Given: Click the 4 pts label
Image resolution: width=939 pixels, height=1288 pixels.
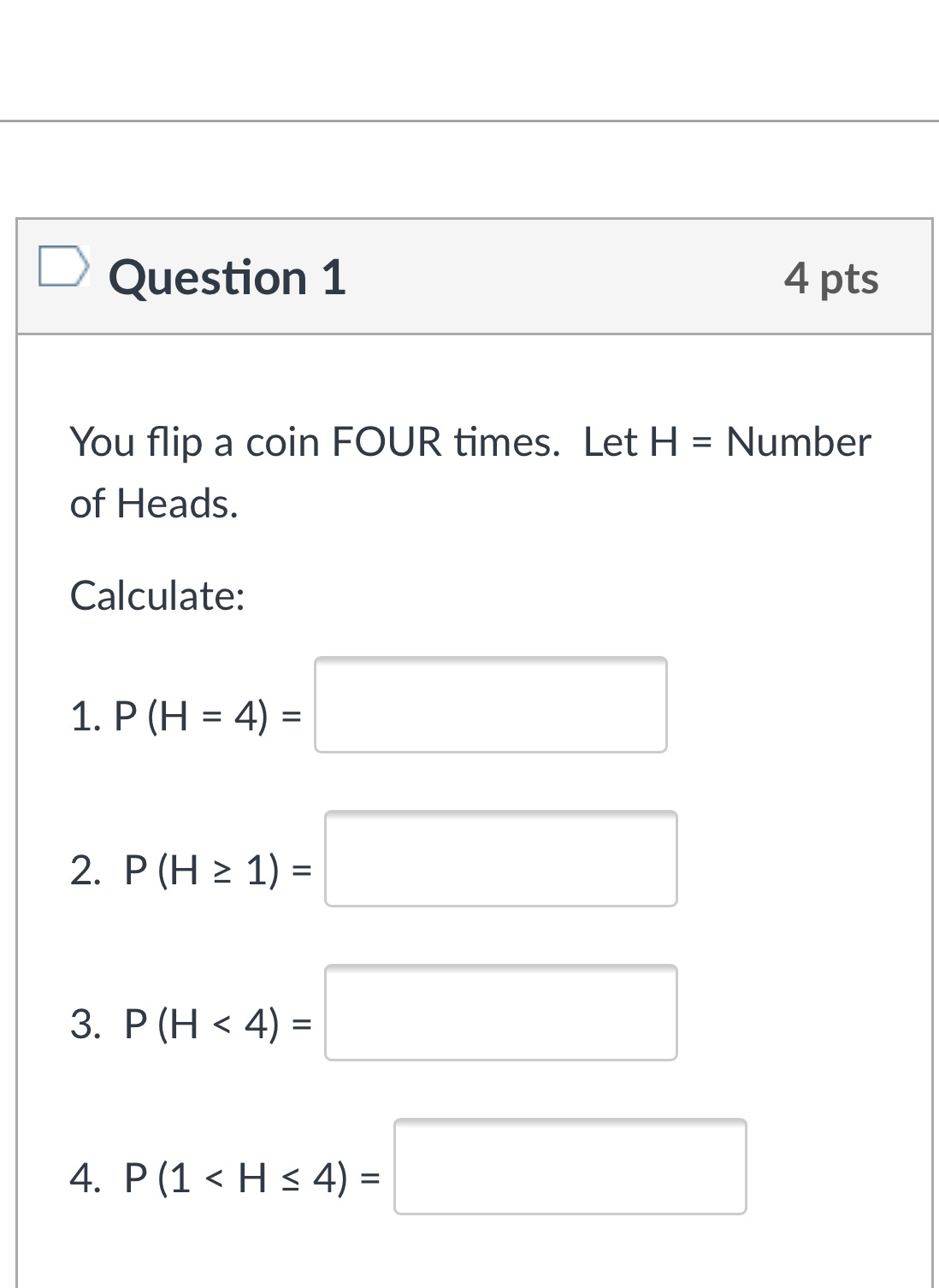Looking at the screenshot, I should [x=830, y=278].
